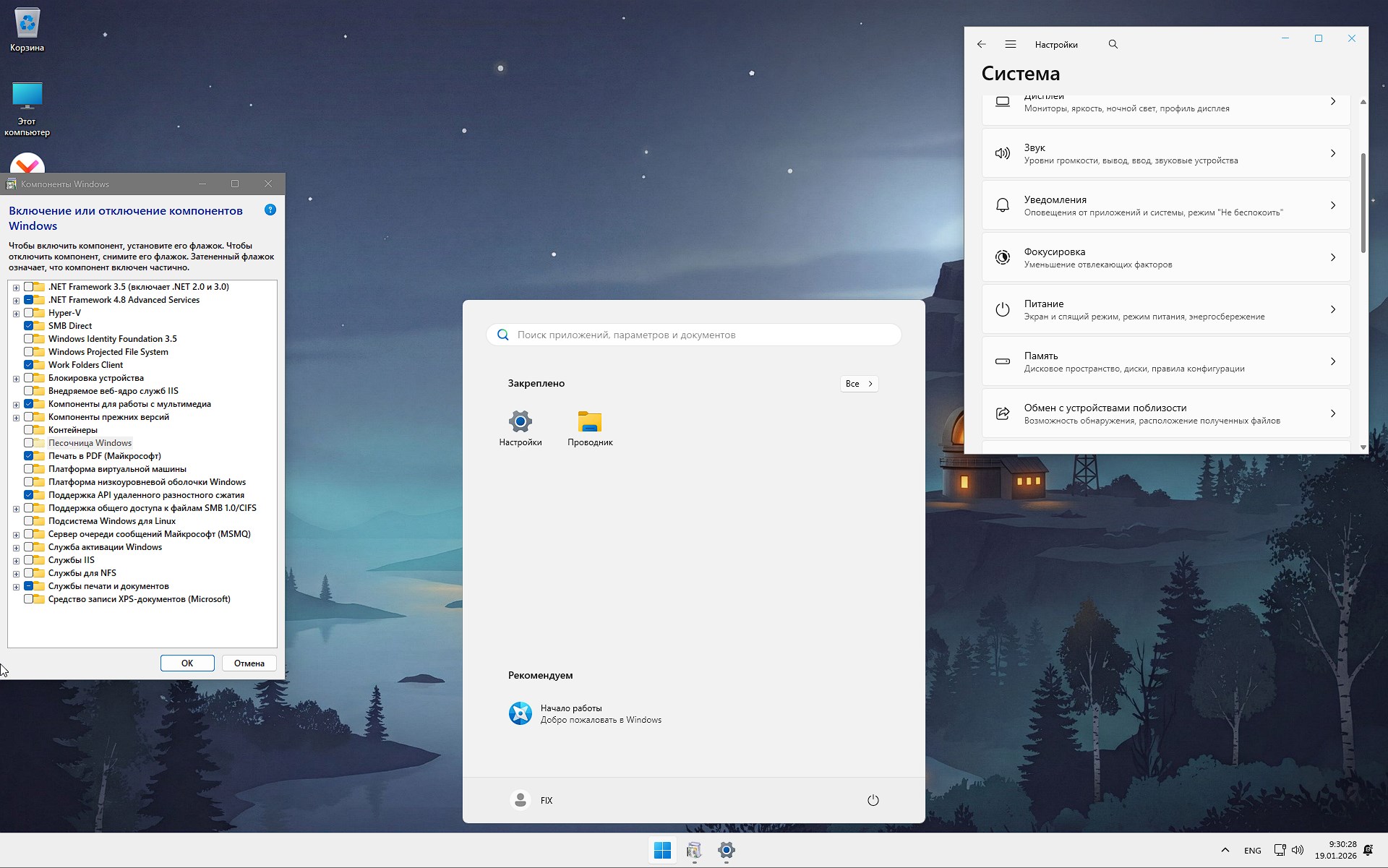Open the hamburger menu in Настройки
1388x868 pixels.
tap(1011, 44)
